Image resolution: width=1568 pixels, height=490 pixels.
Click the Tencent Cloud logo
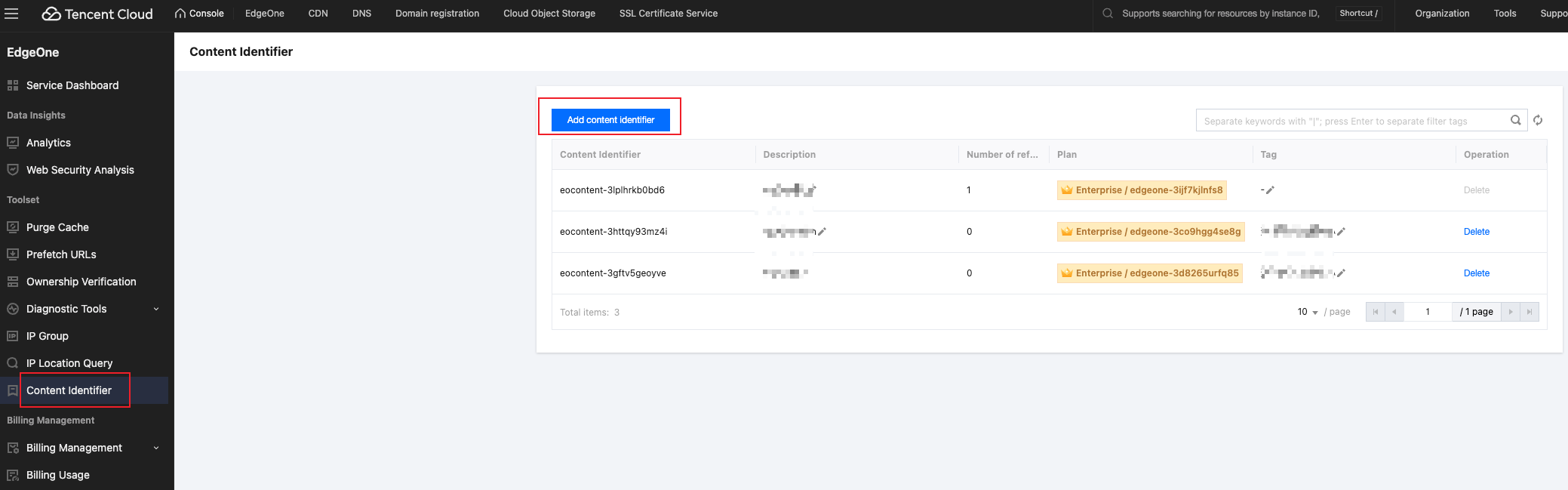click(97, 14)
